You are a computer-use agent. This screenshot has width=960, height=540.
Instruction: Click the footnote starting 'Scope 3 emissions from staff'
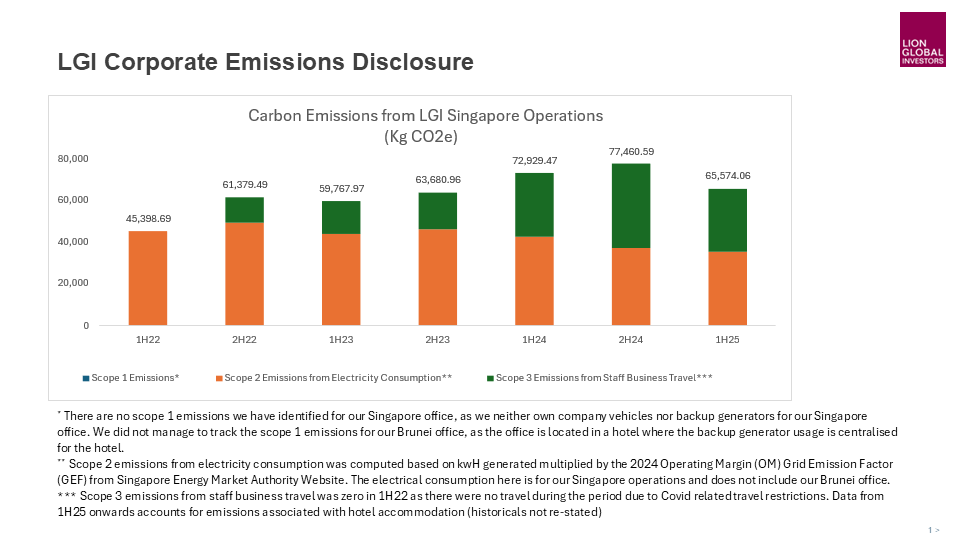[x=471, y=504]
